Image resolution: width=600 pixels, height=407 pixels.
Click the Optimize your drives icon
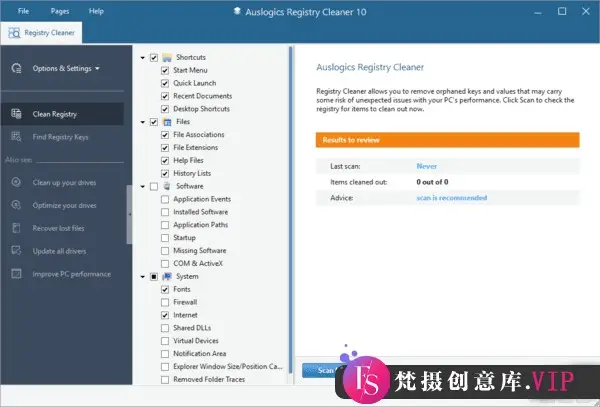coord(16,205)
